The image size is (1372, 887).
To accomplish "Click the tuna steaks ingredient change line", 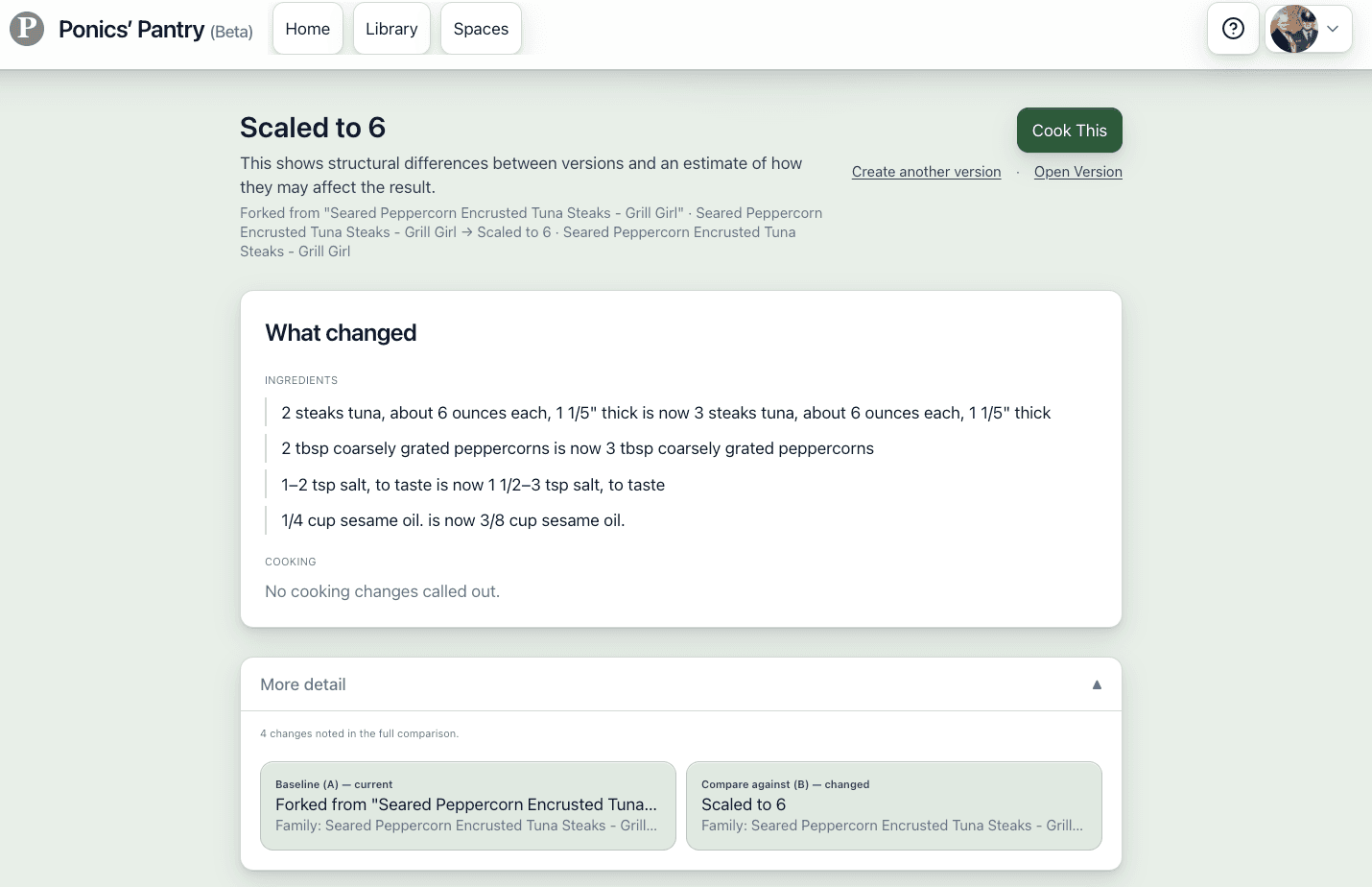I will pyautogui.click(x=666, y=413).
